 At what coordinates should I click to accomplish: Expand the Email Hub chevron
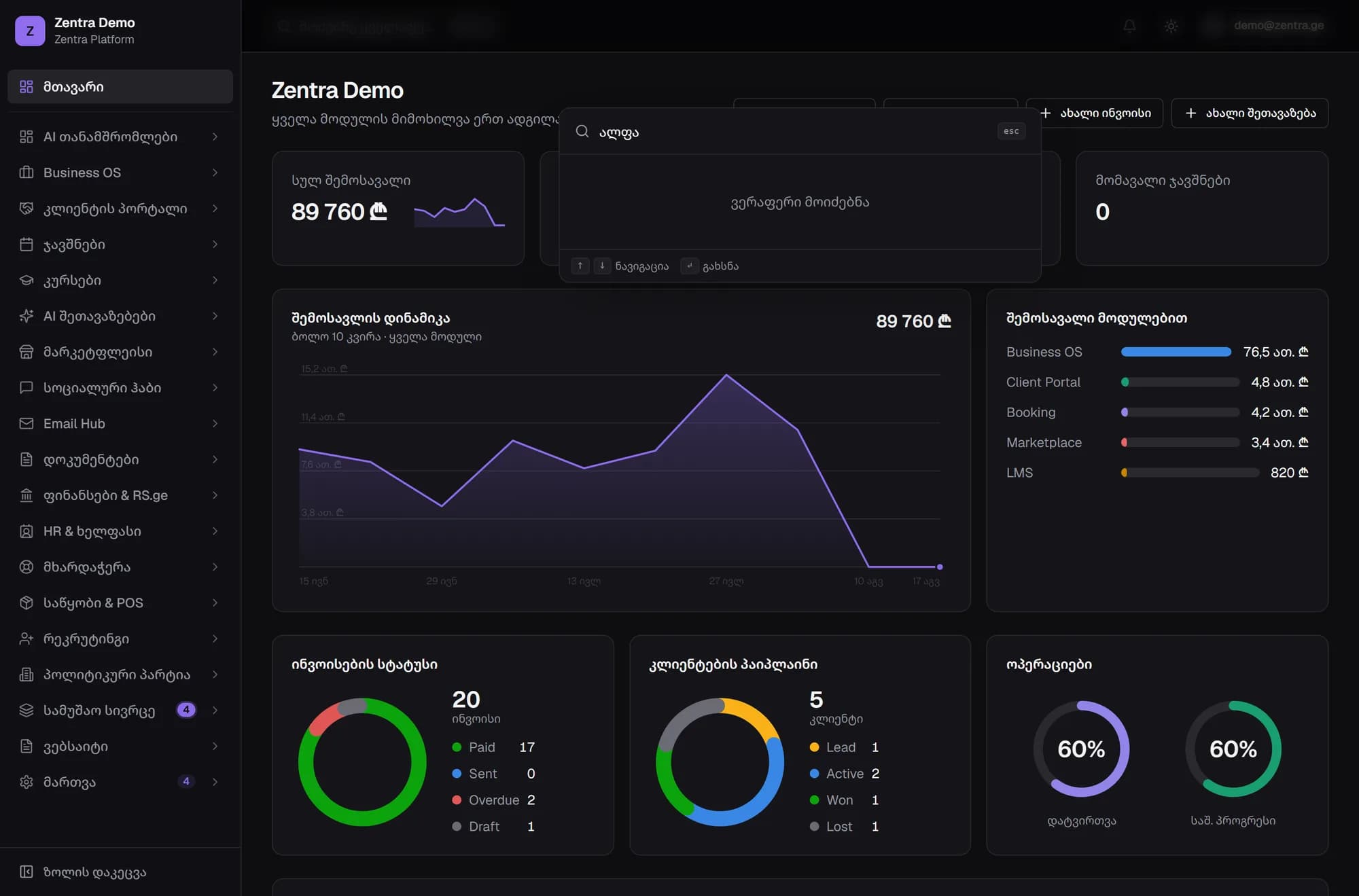[x=215, y=424]
